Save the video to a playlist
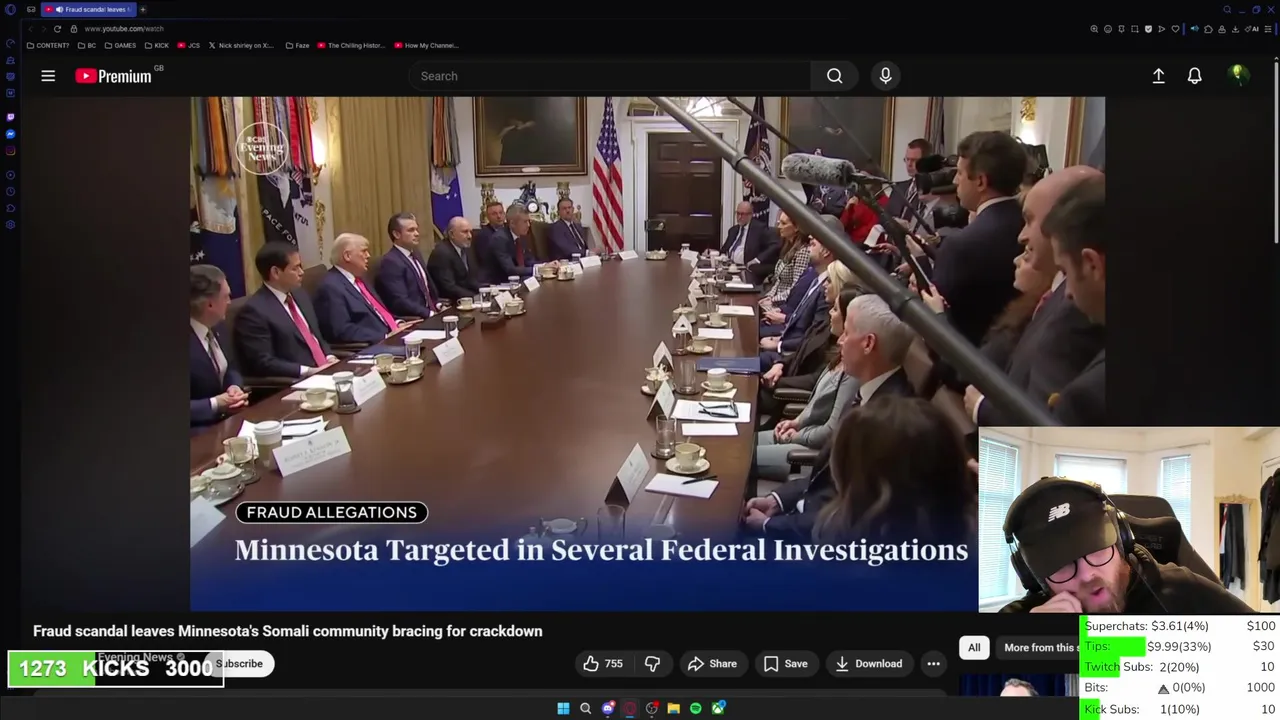This screenshot has width=1280, height=720. (785, 663)
